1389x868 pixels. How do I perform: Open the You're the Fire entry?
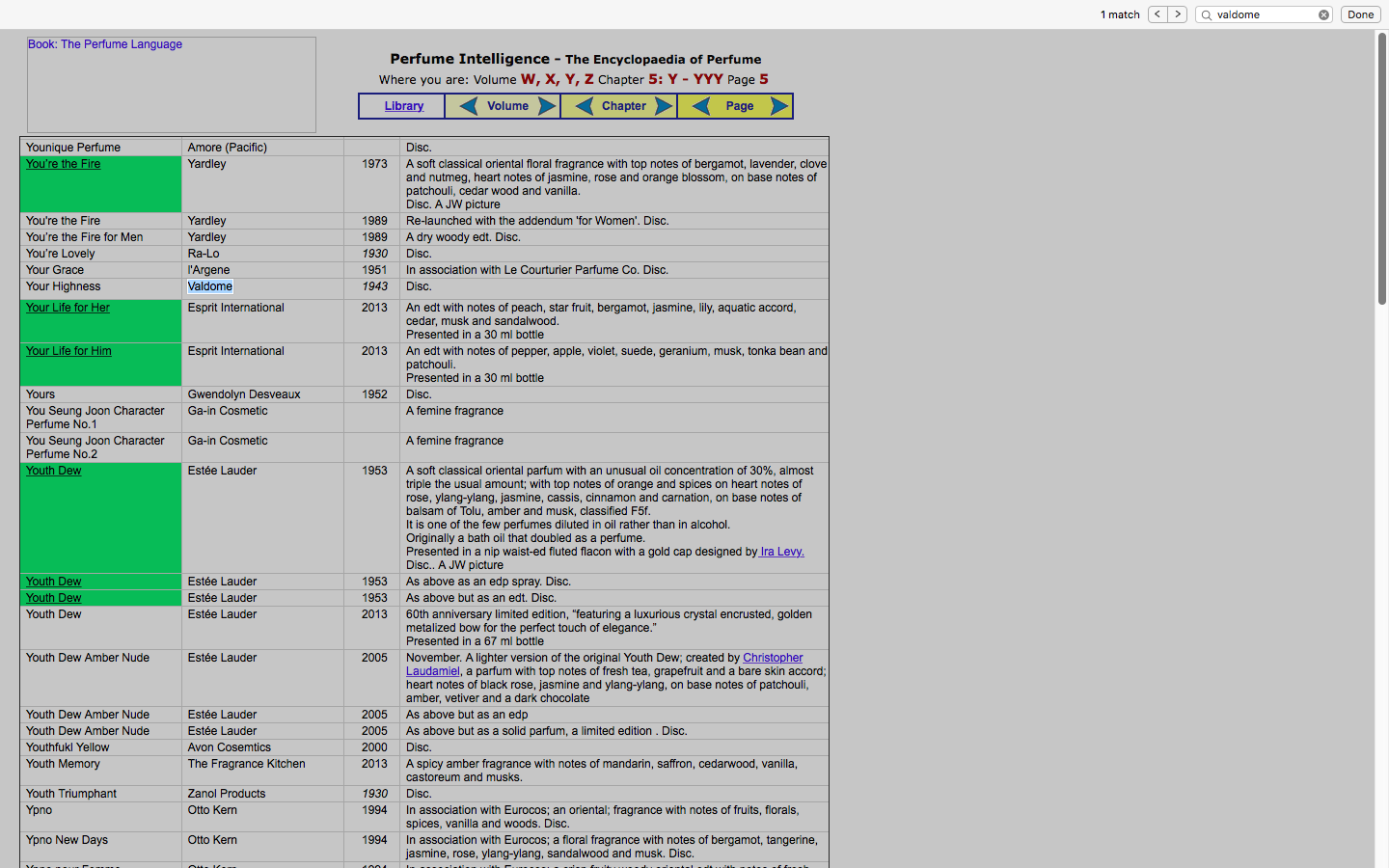[62, 164]
